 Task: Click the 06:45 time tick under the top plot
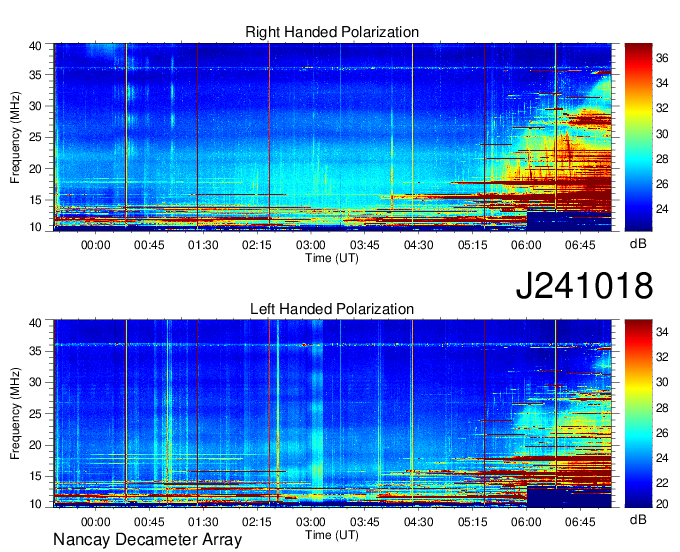click(x=580, y=245)
